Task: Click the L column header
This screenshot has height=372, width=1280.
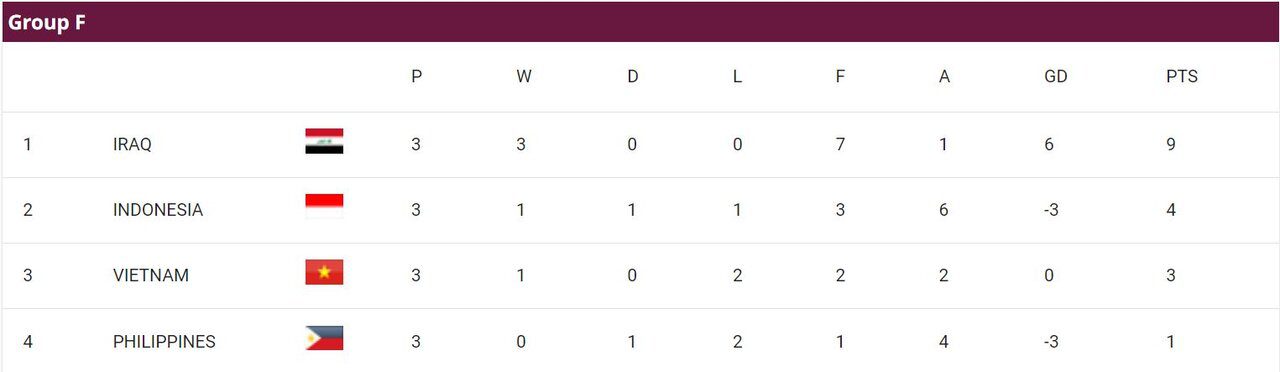Action: coord(737,76)
